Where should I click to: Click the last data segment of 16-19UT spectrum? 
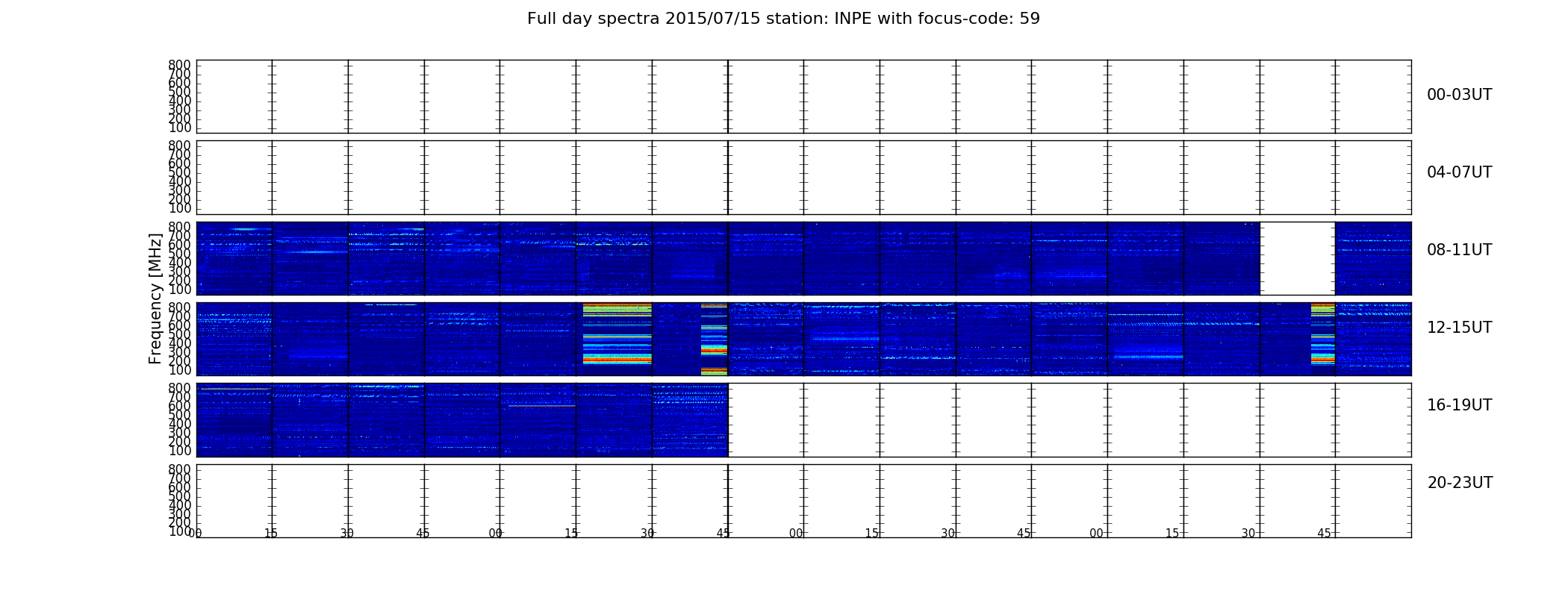(x=690, y=419)
